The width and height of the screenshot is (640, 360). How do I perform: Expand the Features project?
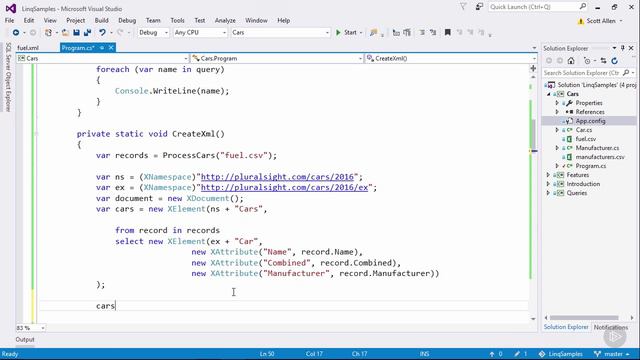(x=549, y=175)
